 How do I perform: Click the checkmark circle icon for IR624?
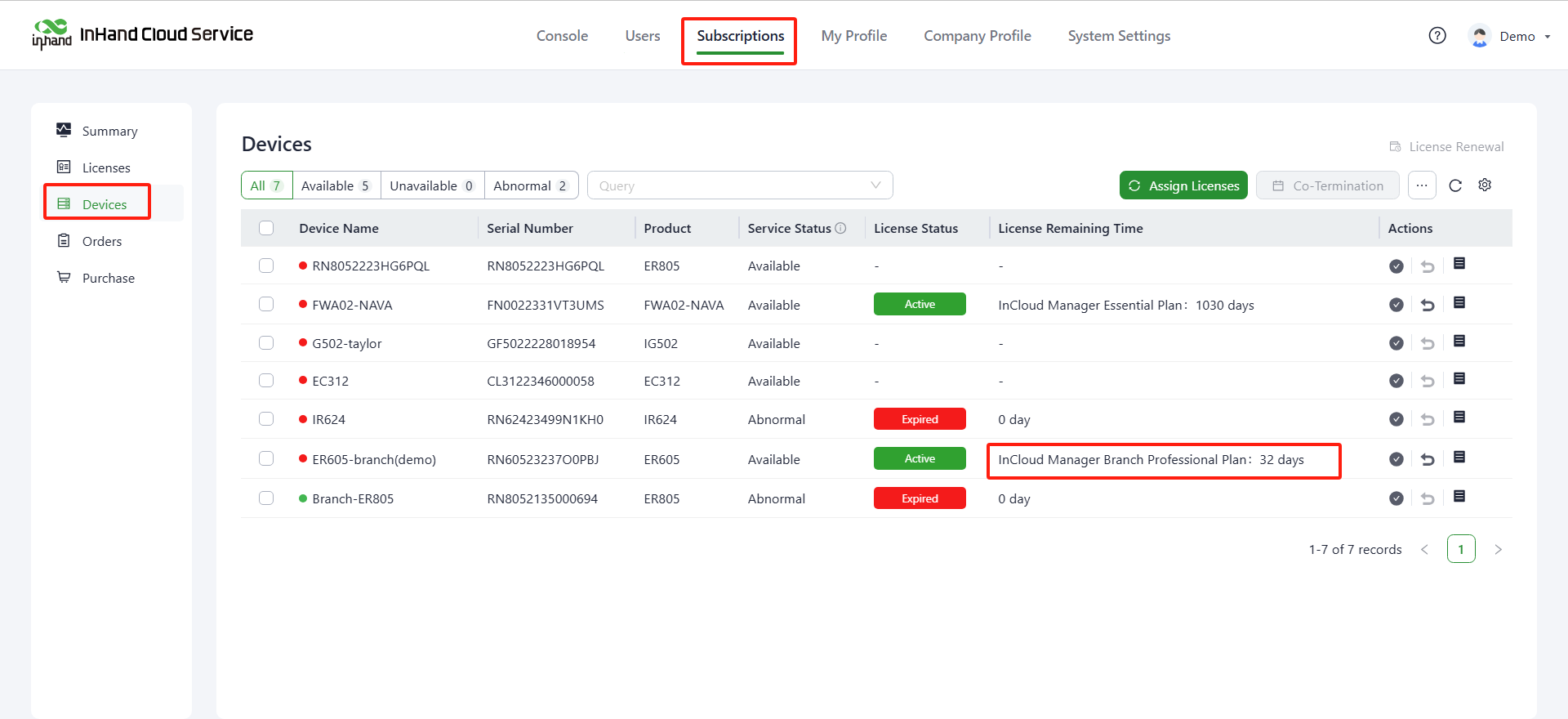click(1396, 419)
